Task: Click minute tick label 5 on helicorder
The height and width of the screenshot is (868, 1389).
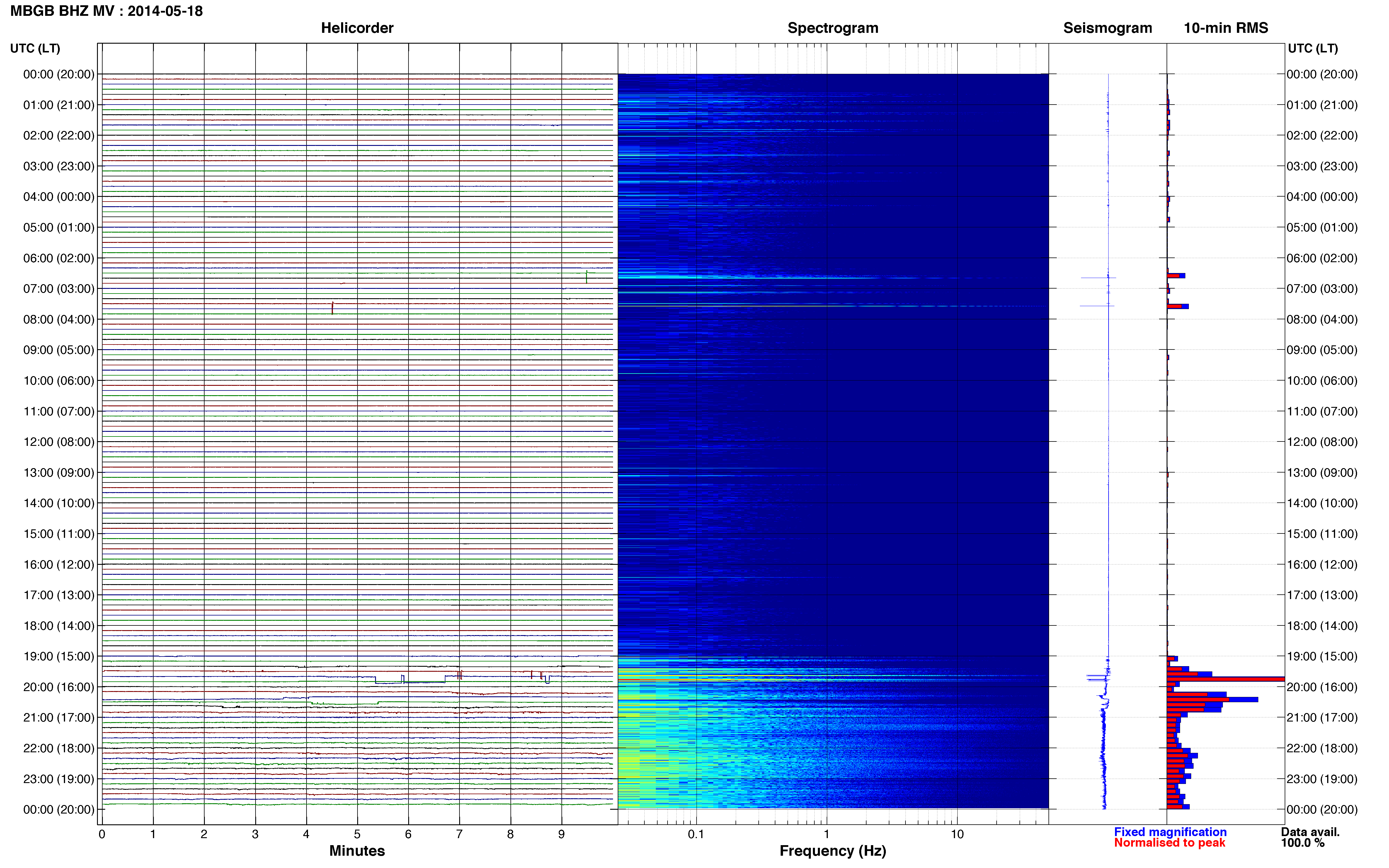Action: tap(357, 834)
